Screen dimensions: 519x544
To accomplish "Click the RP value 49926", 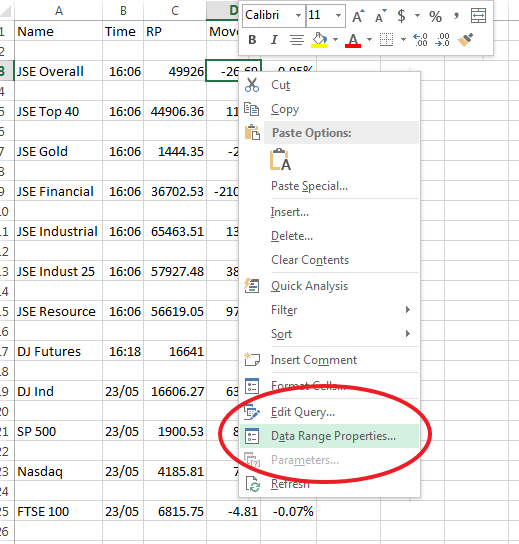I will [x=175, y=71].
